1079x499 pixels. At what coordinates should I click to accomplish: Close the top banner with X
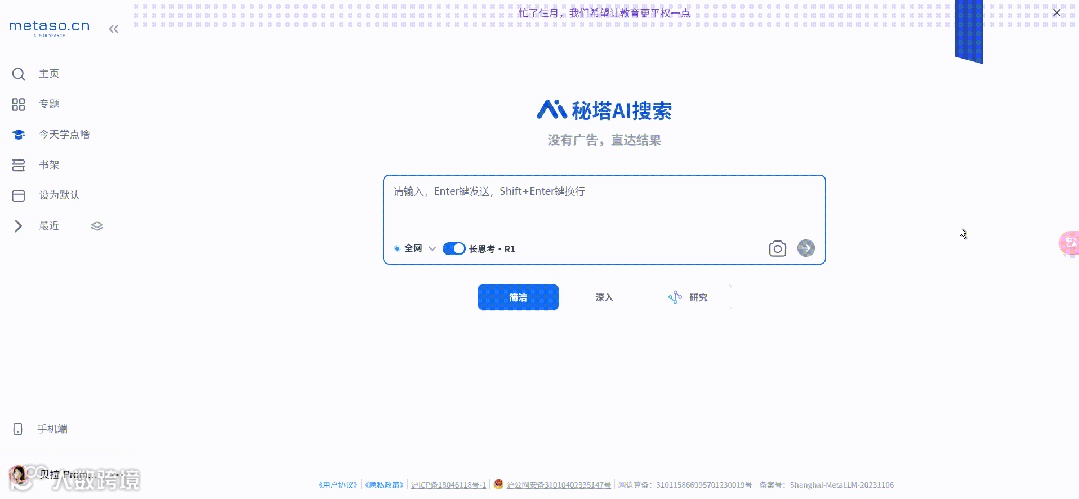(x=1056, y=12)
